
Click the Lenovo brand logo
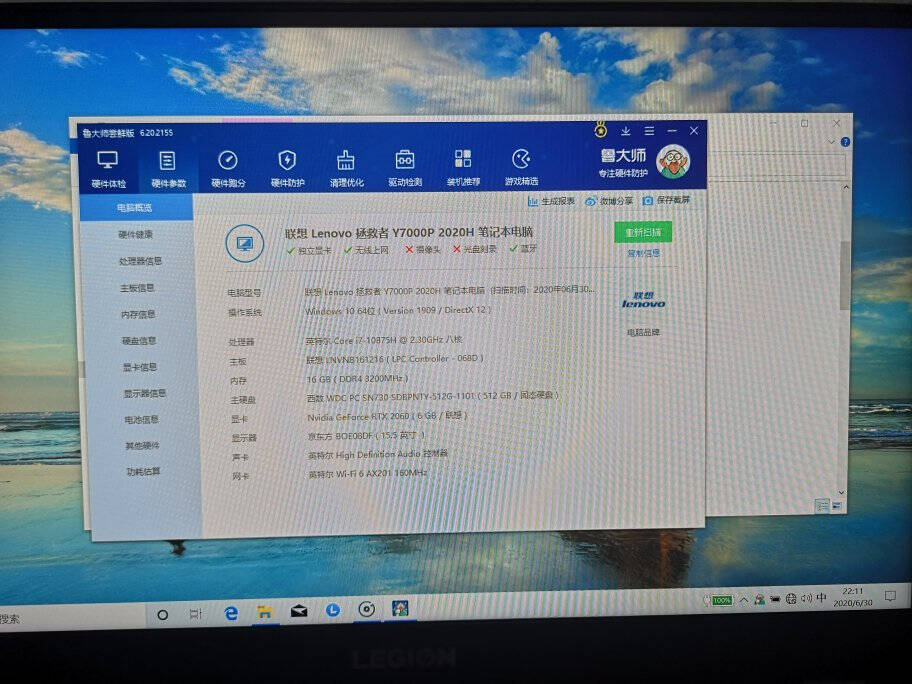643,300
